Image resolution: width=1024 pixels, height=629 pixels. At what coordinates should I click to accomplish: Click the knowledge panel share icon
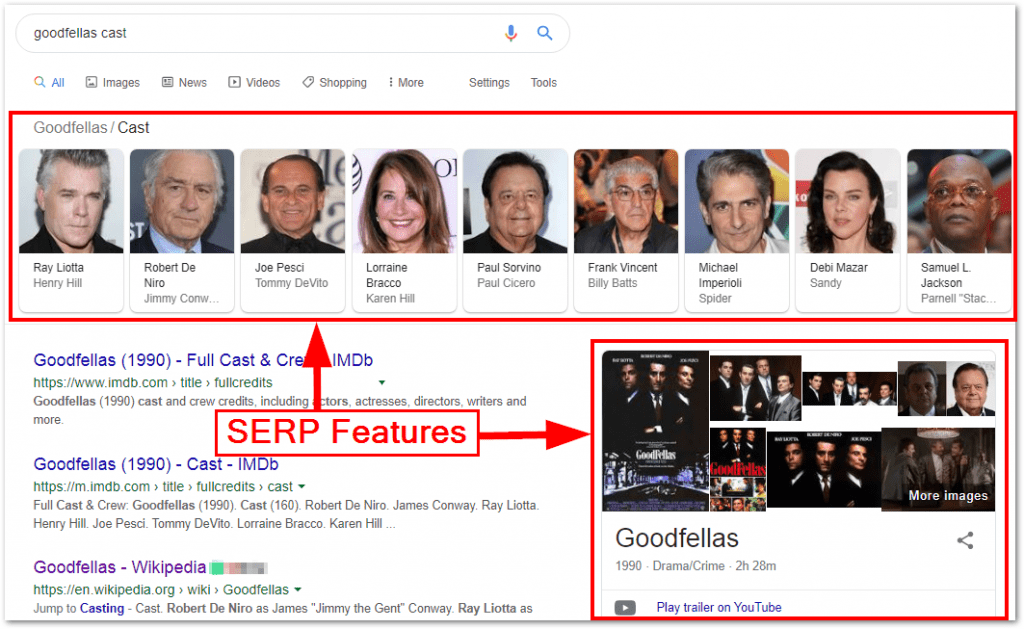[965, 540]
